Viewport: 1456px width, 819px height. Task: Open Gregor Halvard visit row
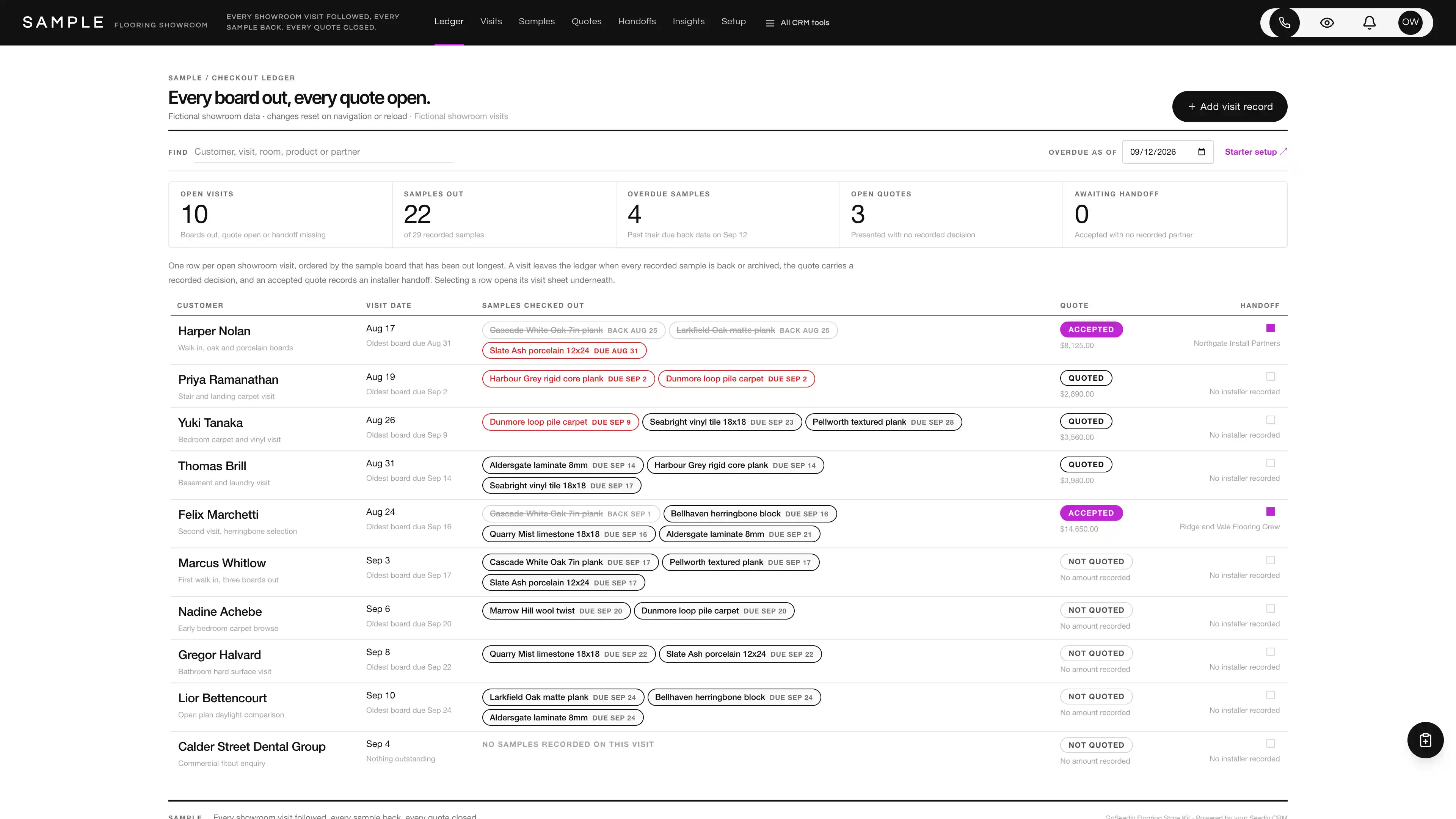728,661
